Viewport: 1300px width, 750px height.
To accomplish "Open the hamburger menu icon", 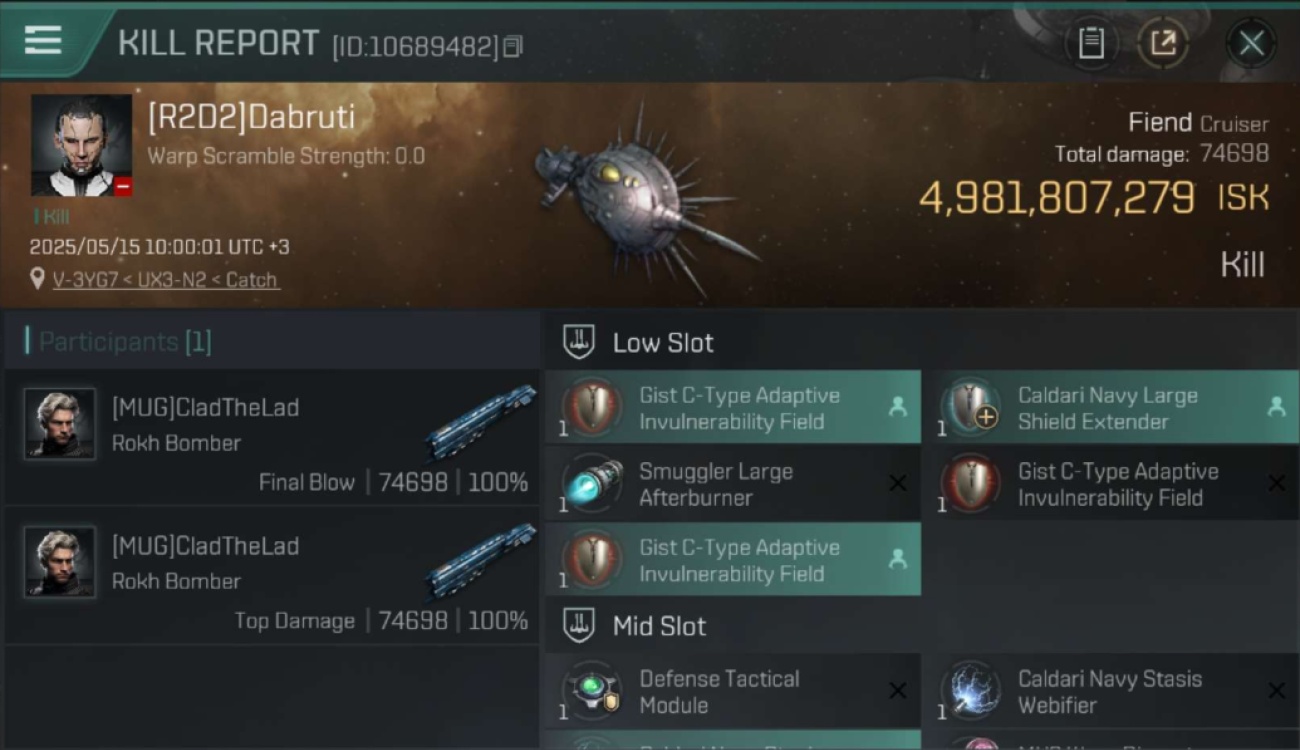I will [43, 40].
